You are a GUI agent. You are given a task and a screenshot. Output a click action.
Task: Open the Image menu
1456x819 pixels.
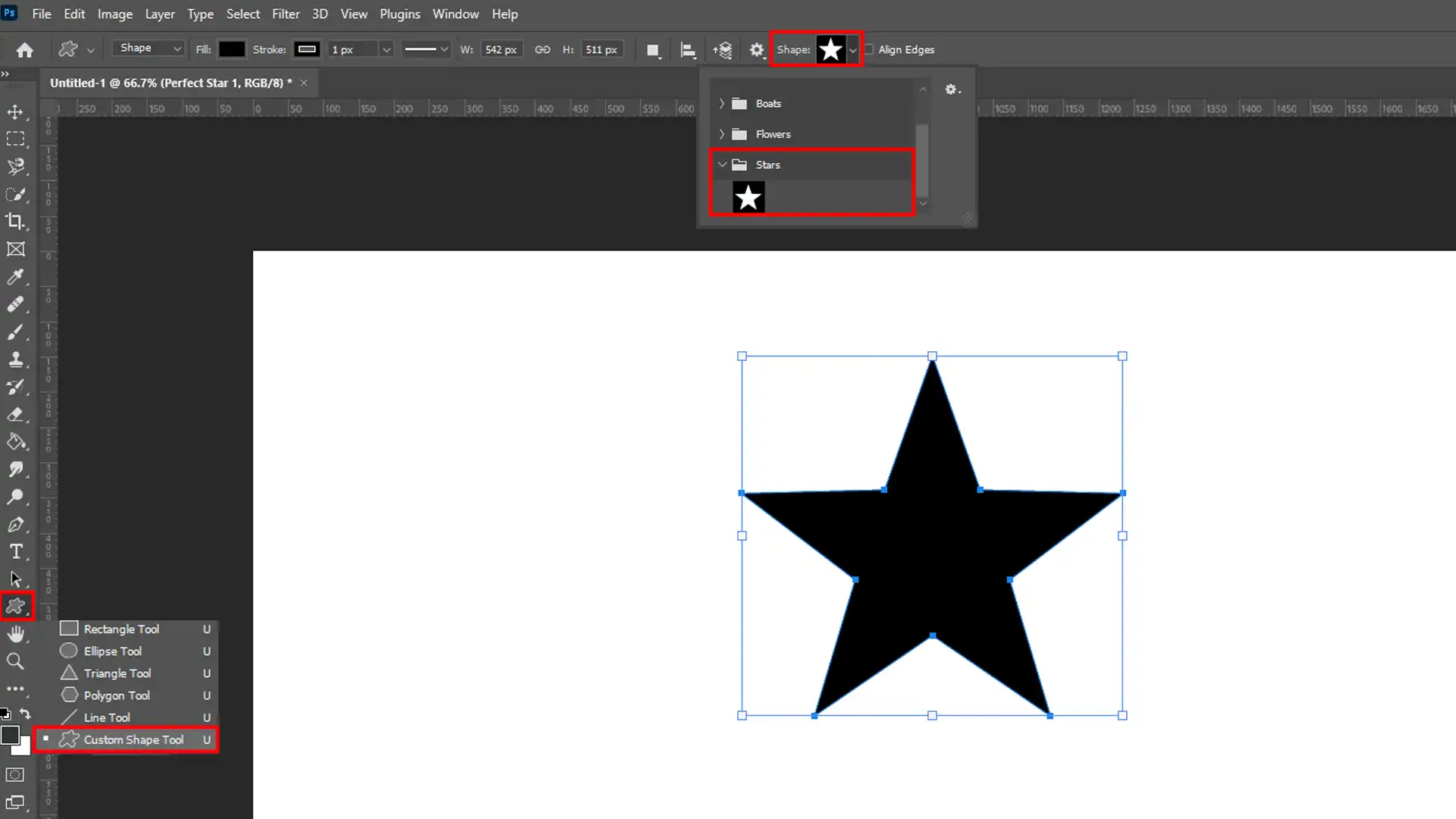pos(115,14)
